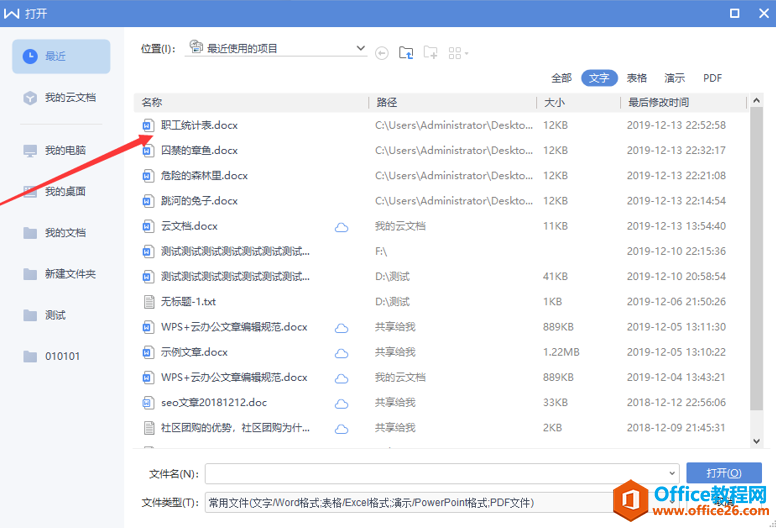The width and height of the screenshot is (776, 528).
Task: Click the back navigation arrow icon
Action: tap(382, 52)
